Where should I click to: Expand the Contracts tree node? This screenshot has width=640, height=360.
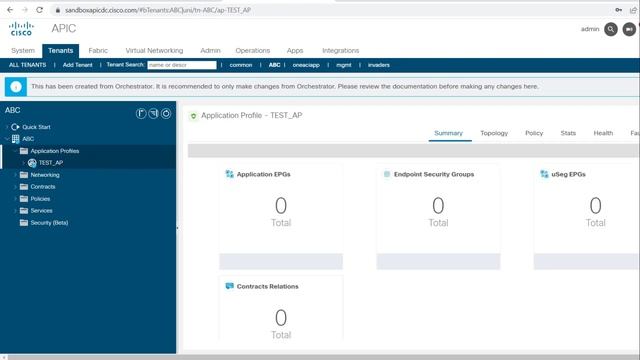16,187
